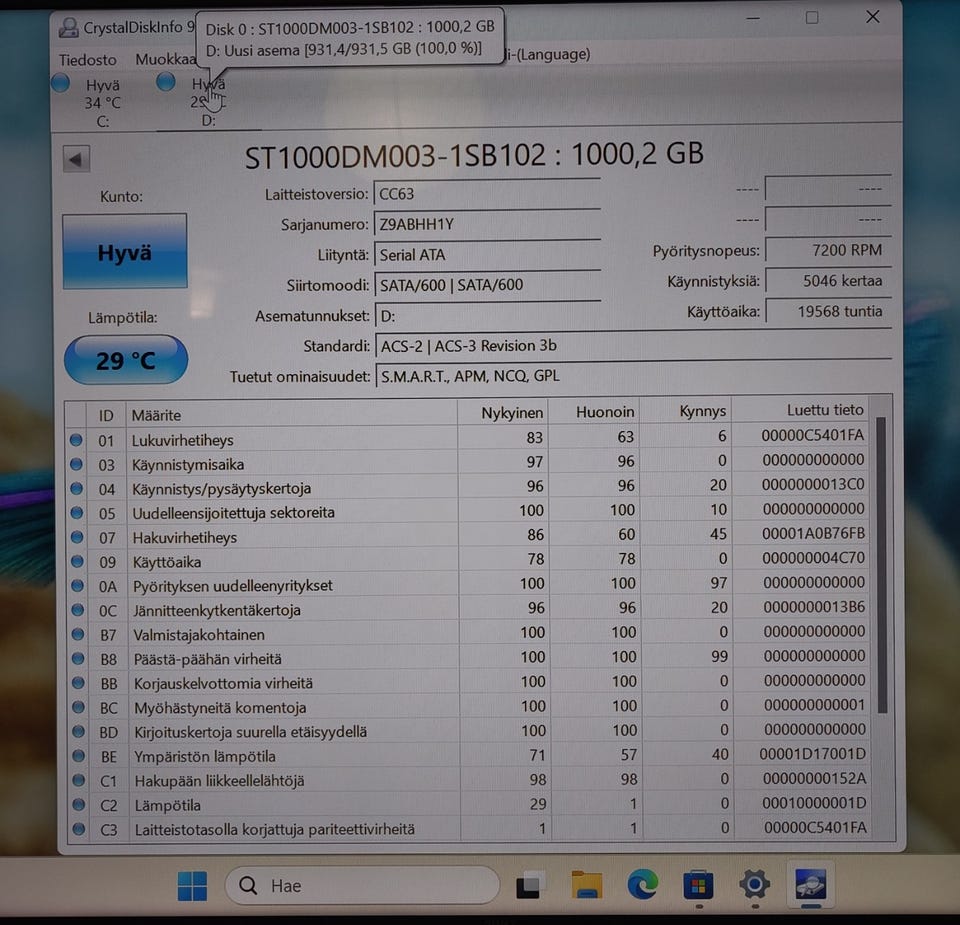Viewport: 960px width, 925px height.
Task: Click the SMART table vertical scrollbar
Action: pos(882,564)
